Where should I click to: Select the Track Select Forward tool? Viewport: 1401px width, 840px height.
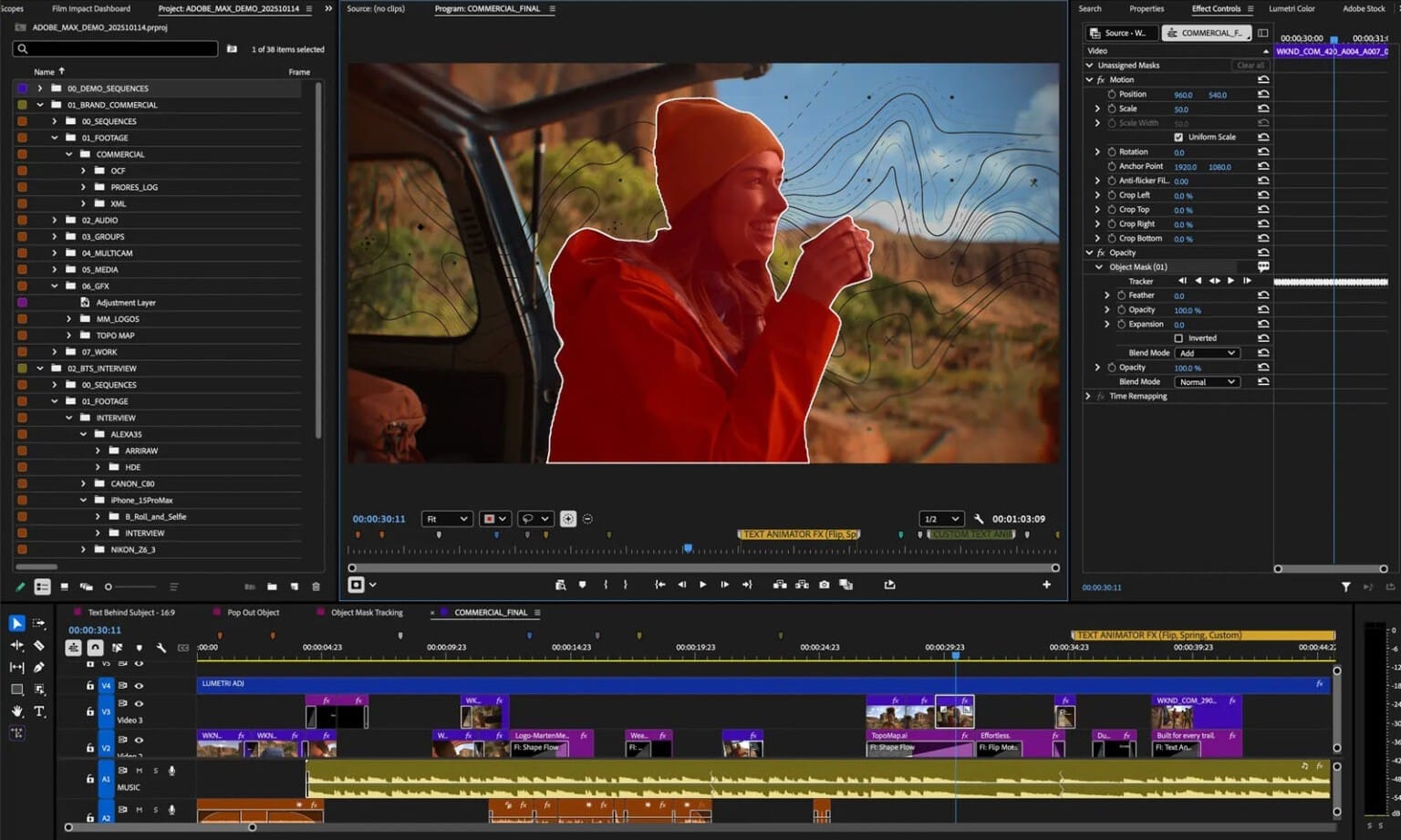pyautogui.click(x=39, y=623)
